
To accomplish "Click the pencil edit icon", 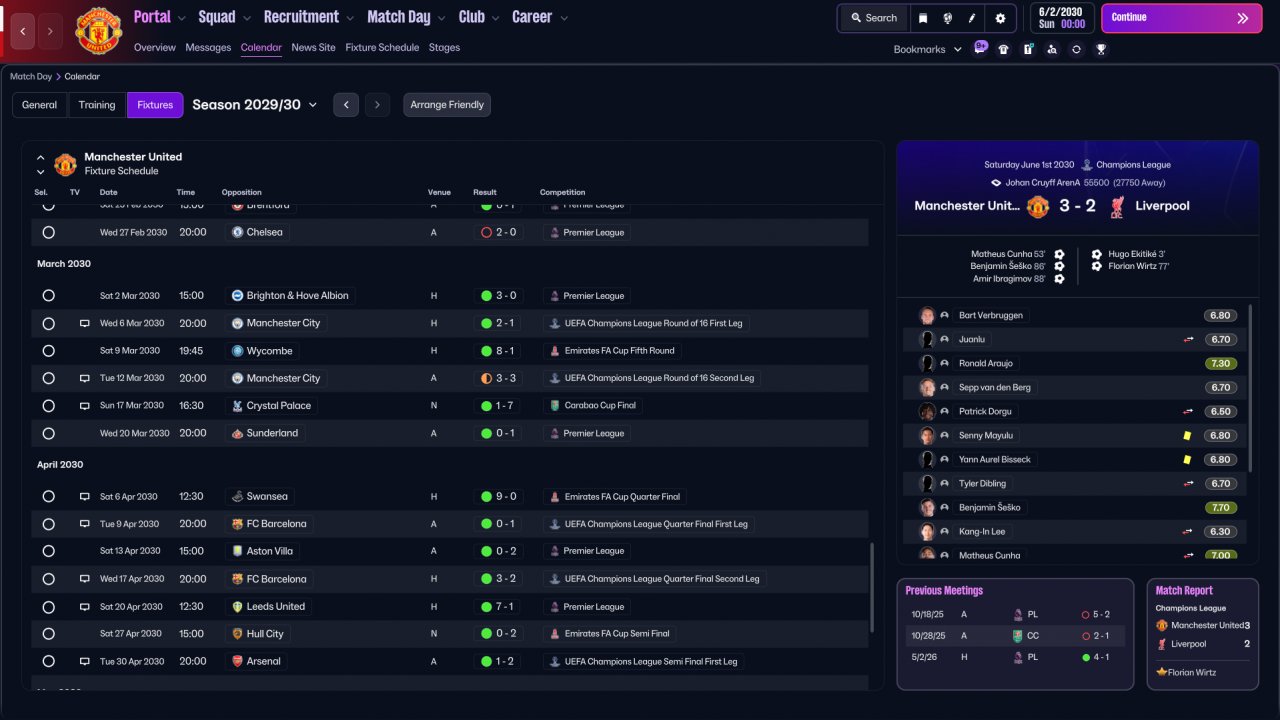I will coord(972,18).
